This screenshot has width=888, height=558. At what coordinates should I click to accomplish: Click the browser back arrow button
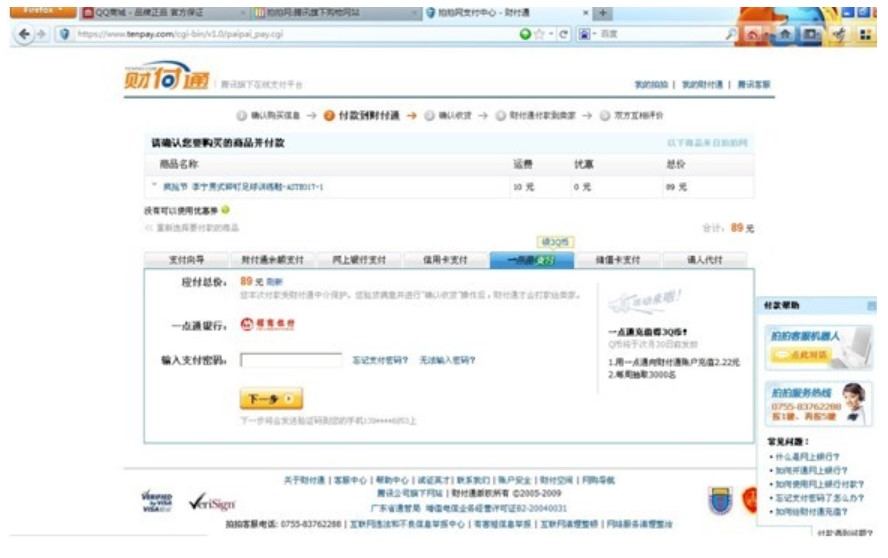[24, 34]
